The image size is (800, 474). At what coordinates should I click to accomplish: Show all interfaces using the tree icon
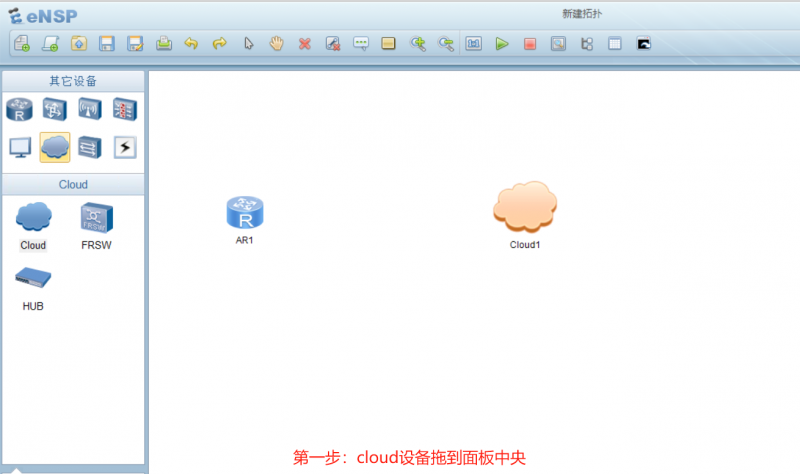(x=587, y=44)
